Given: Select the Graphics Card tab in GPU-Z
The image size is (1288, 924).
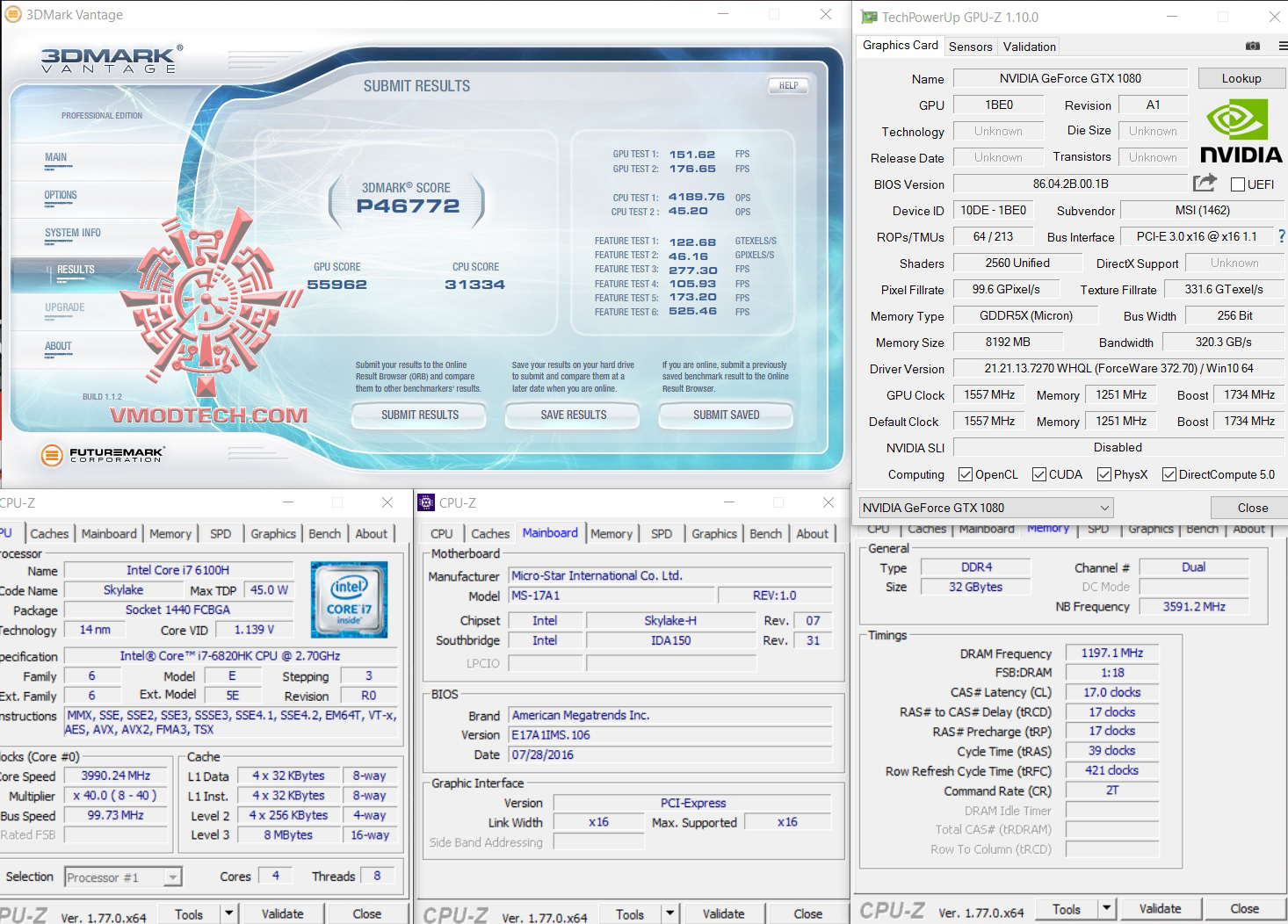Looking at the screenshot, I should click(x=900, y=46).
